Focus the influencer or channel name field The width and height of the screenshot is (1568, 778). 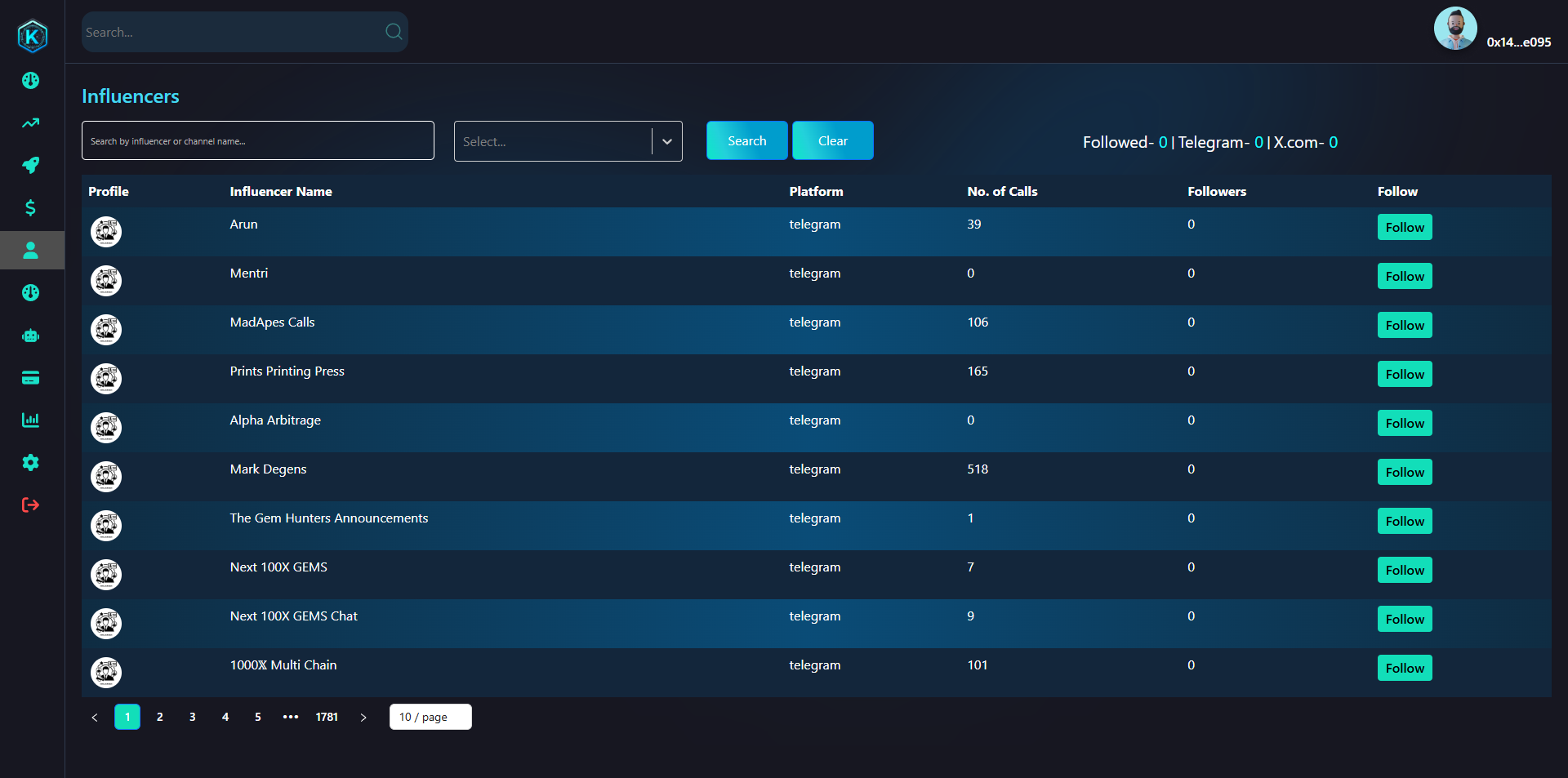[x=257, y=140]
